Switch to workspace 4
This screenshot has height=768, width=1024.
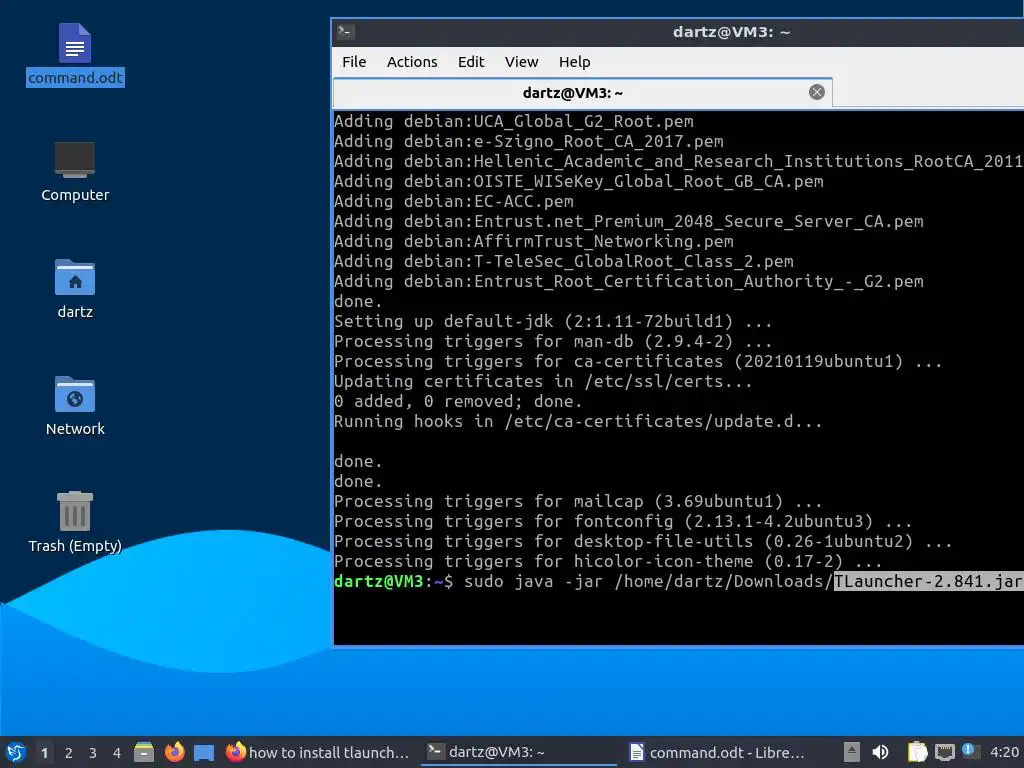point(116,753)
